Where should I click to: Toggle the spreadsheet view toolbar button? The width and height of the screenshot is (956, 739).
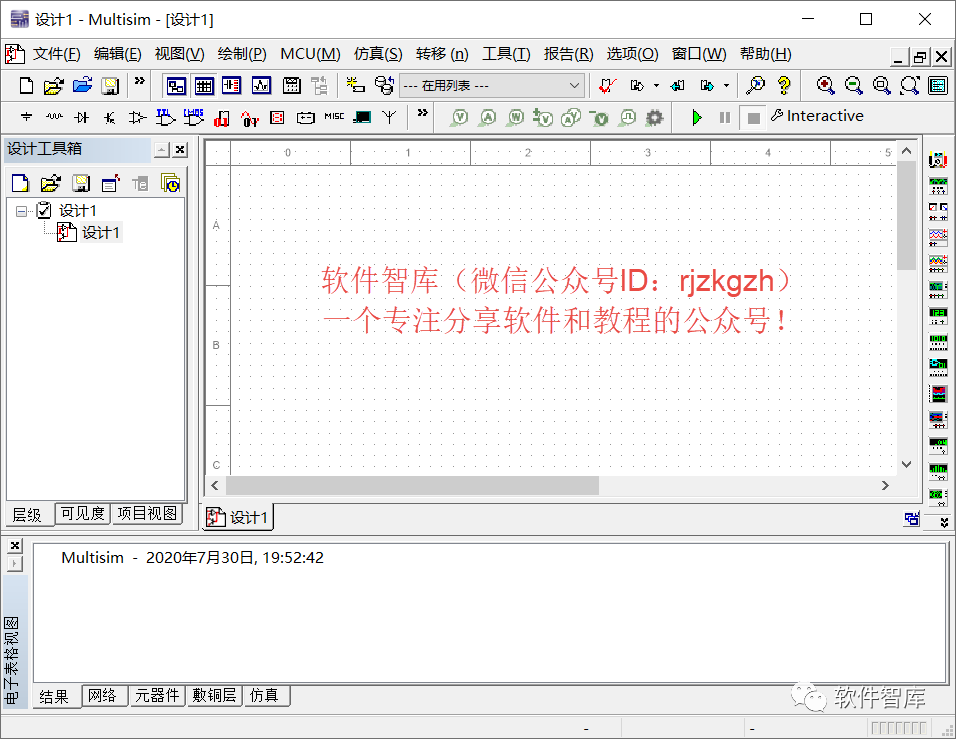(x=204, y=85)
